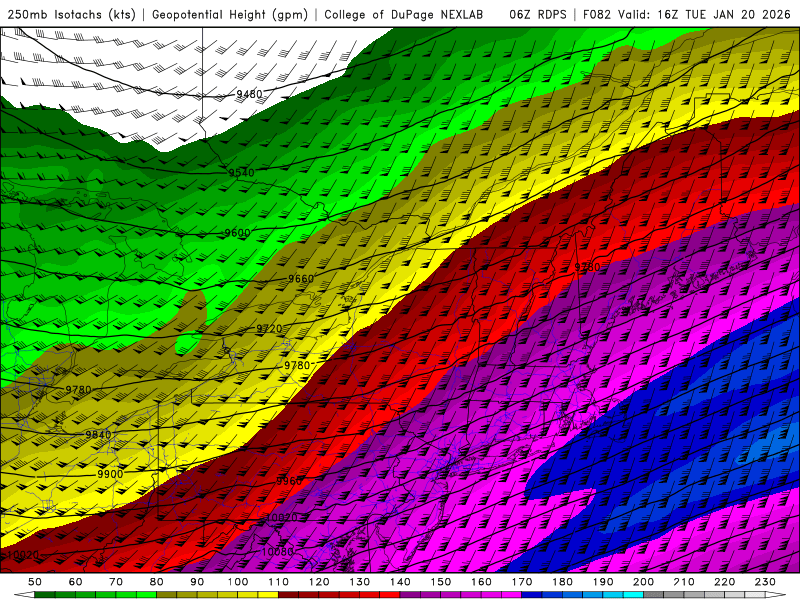
Task: Click the 200 label on the color scale
Action: tap(643, 582)
